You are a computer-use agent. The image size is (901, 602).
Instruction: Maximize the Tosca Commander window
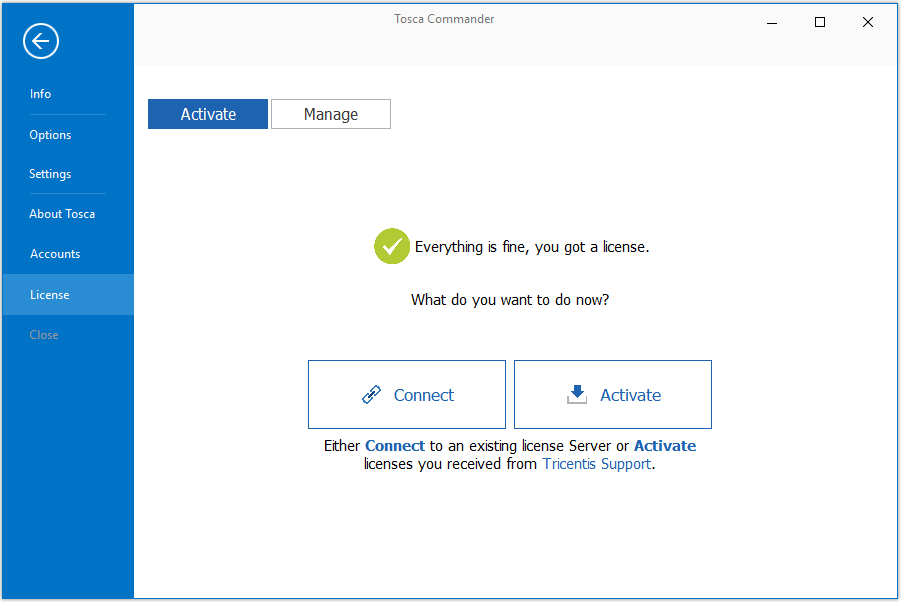click(820, 22)
